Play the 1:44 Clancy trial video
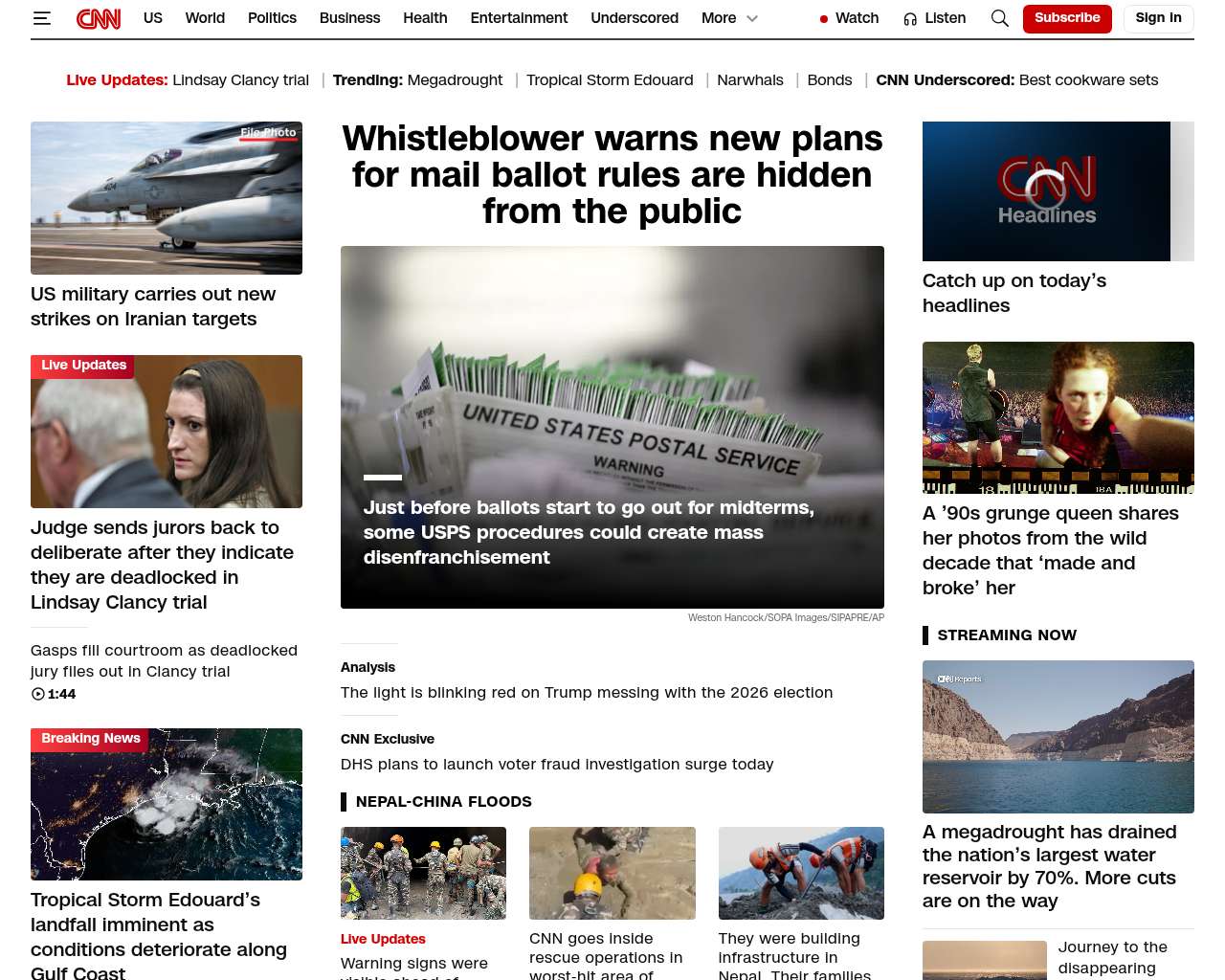The height and width of the screenshot is (980, 1225). pyautogui.click(x=54, y=694)
